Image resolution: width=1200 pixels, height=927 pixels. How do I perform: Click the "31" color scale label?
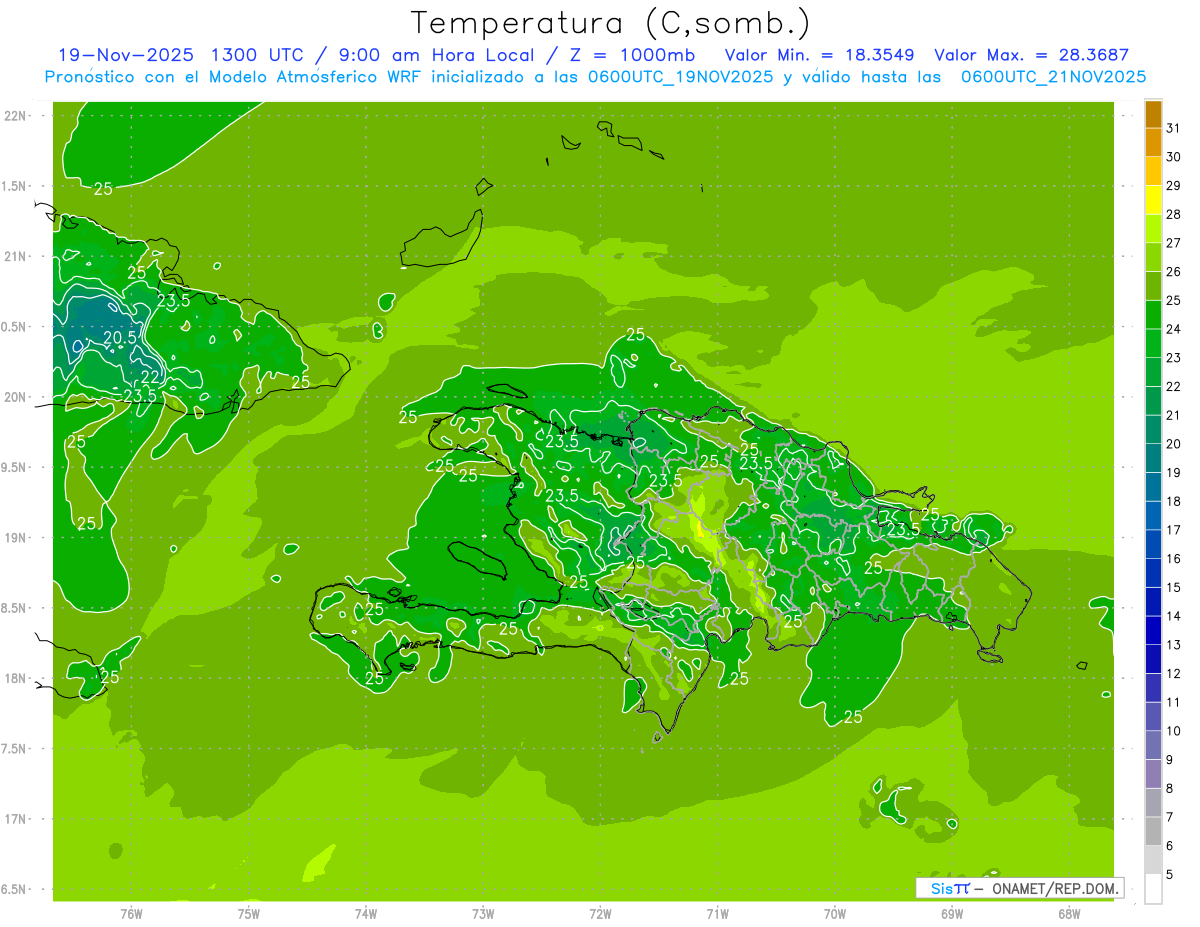tap(1173, 128)
